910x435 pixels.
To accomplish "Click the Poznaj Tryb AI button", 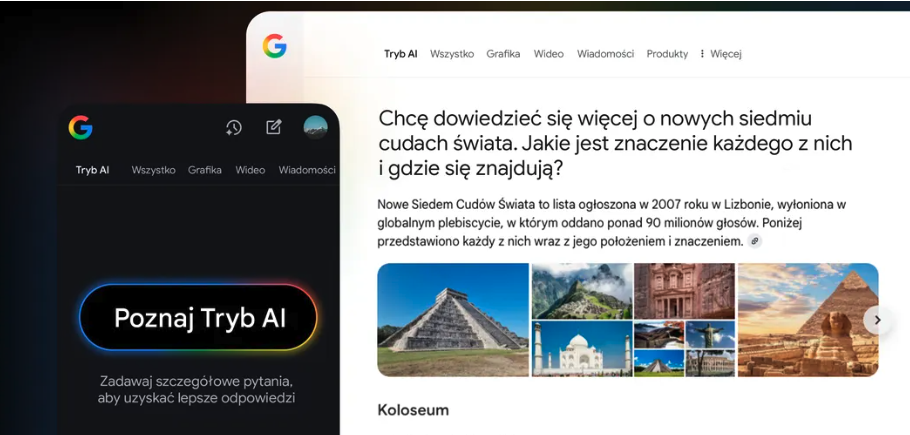I will coord(198,317).
